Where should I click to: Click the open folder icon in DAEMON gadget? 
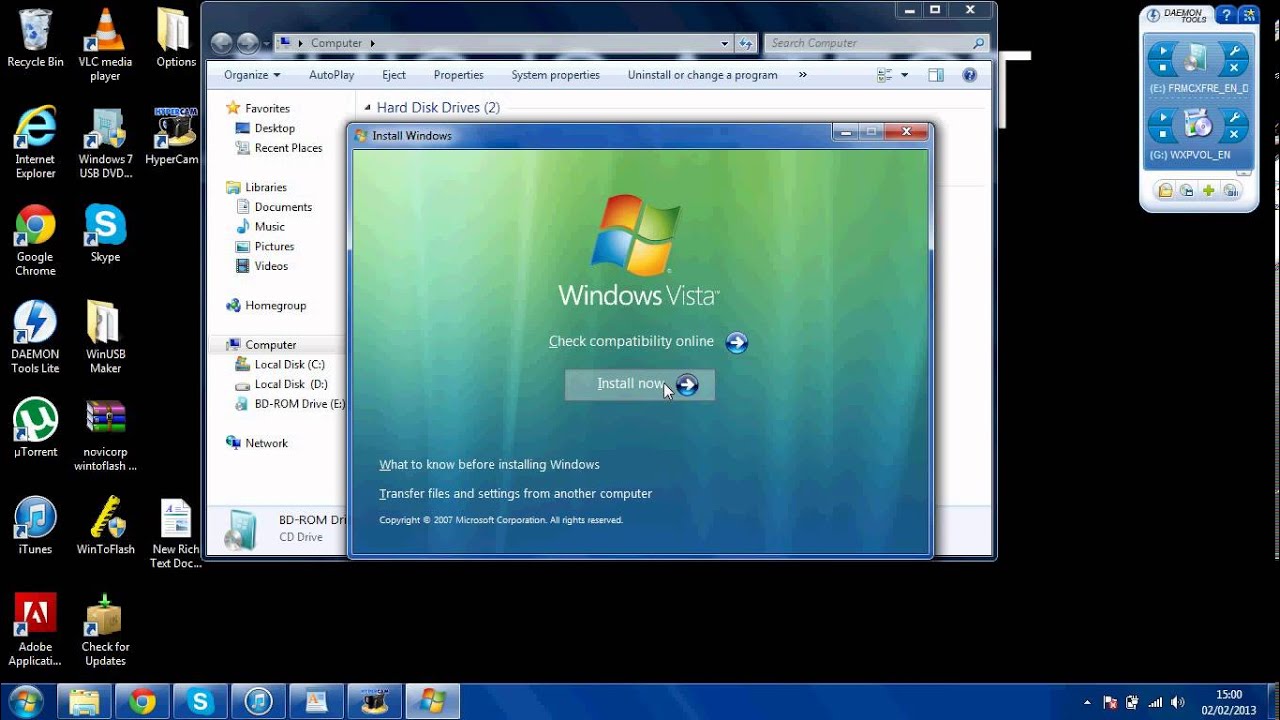(x=1165, y=191)
